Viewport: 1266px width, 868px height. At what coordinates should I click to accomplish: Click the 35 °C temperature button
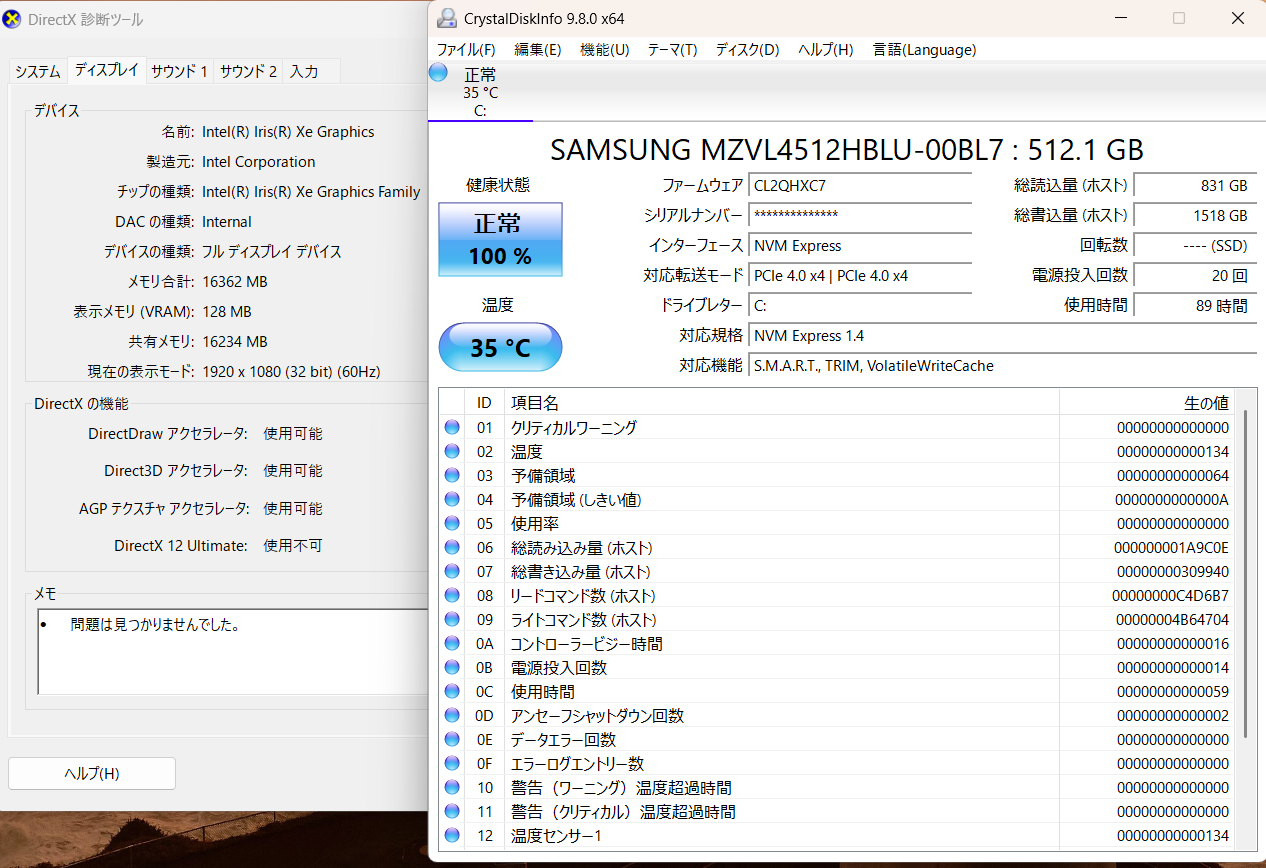point(500,347)
